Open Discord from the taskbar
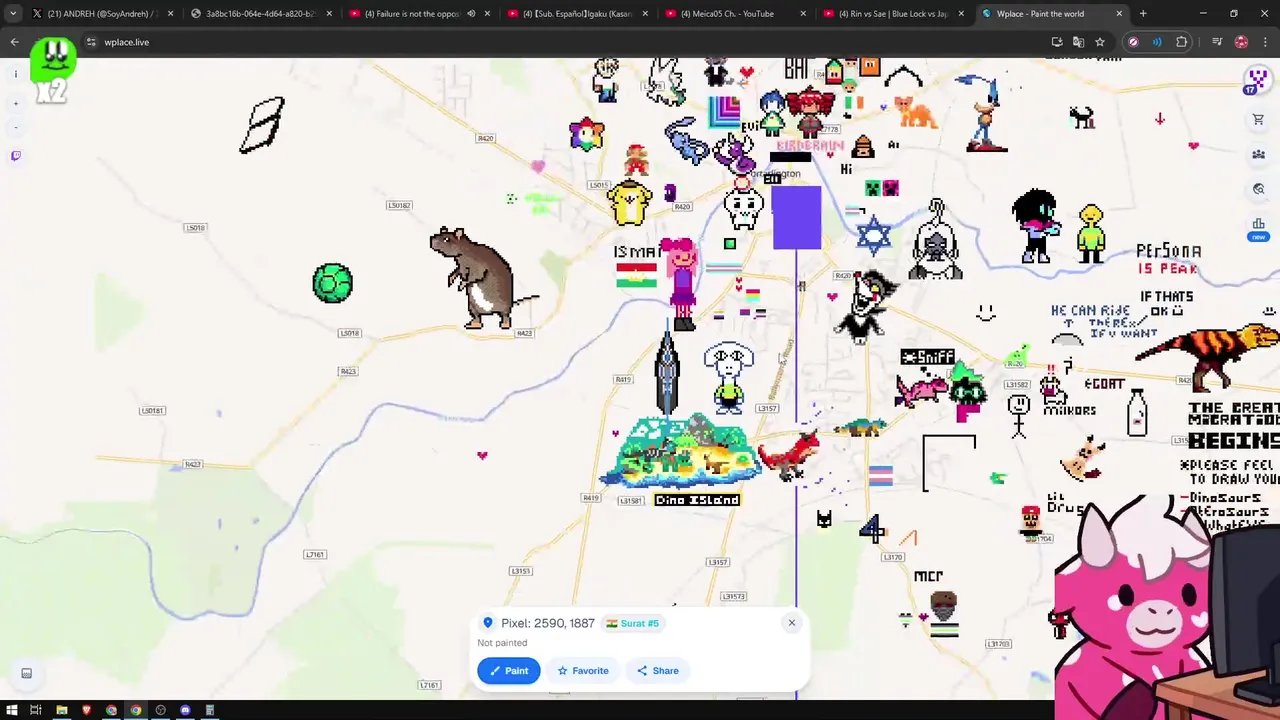The width and height of the screenshot is (1280, 720). pyautogui.click(x=185, y=710)
